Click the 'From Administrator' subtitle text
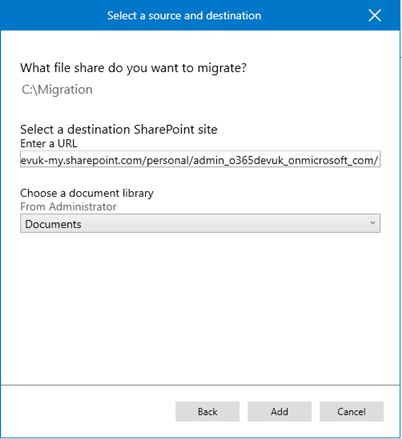The image size is (402, 439). coord(68,207)
